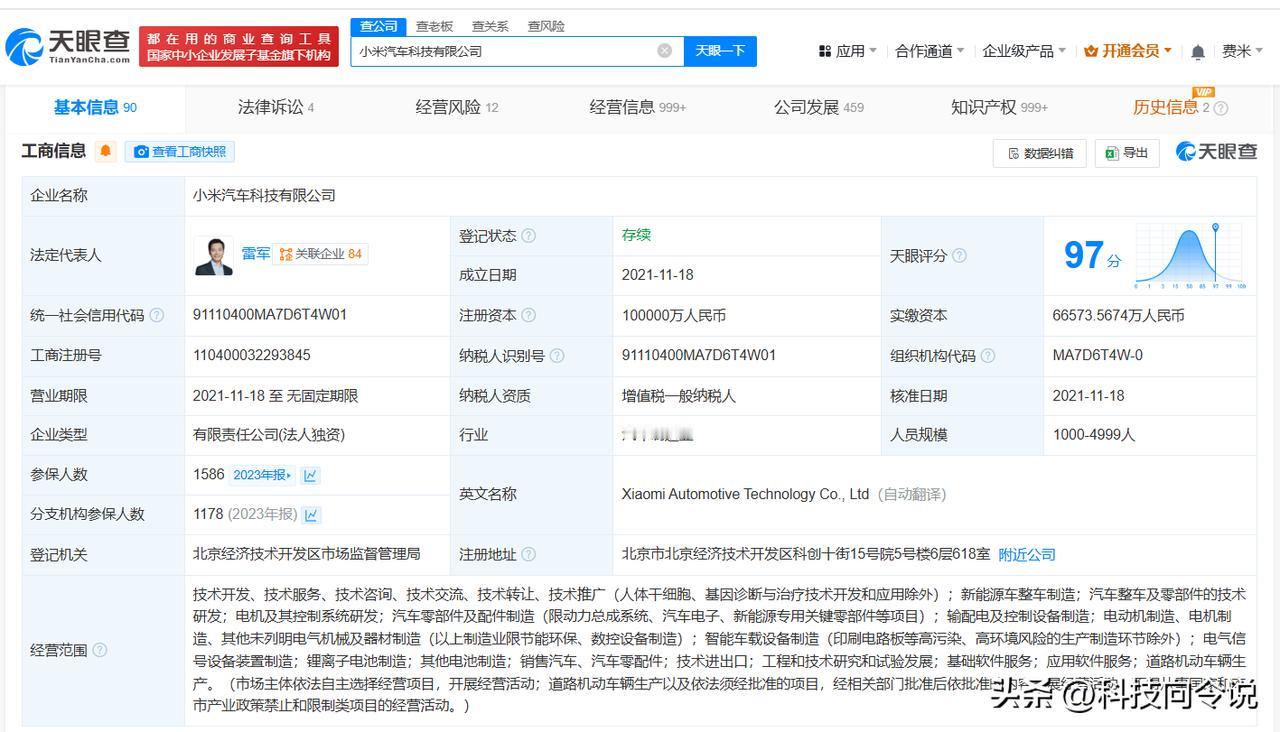The height and width of the screenshot is (732, 1280).
Task: Click help icon next to 注册地址
Action: (x=529, y=554)
